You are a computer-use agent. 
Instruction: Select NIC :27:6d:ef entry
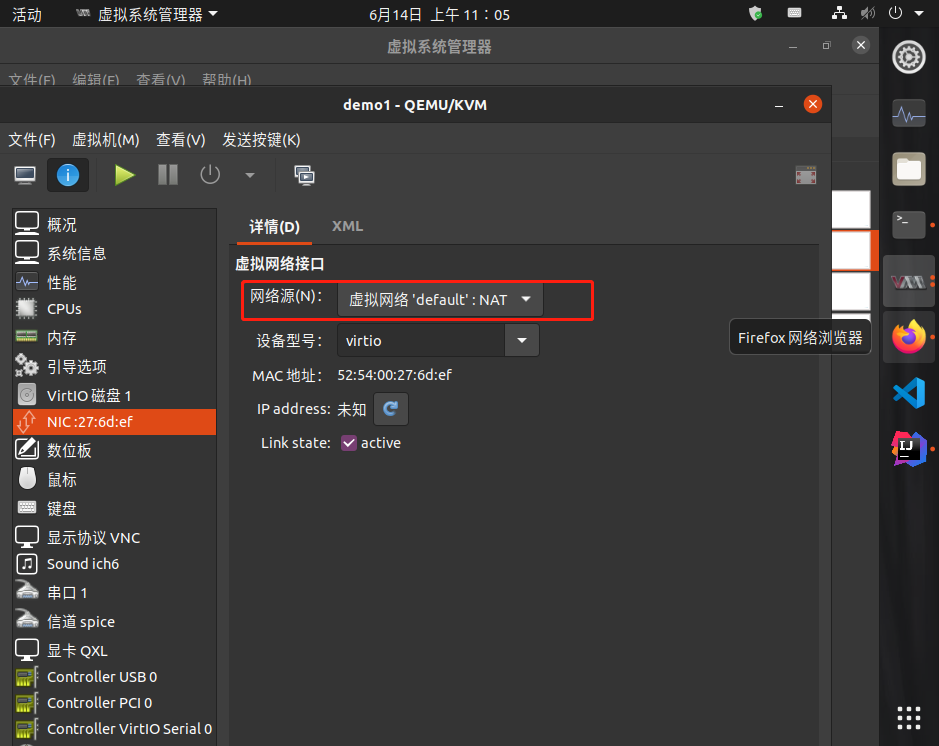point(114,422)
